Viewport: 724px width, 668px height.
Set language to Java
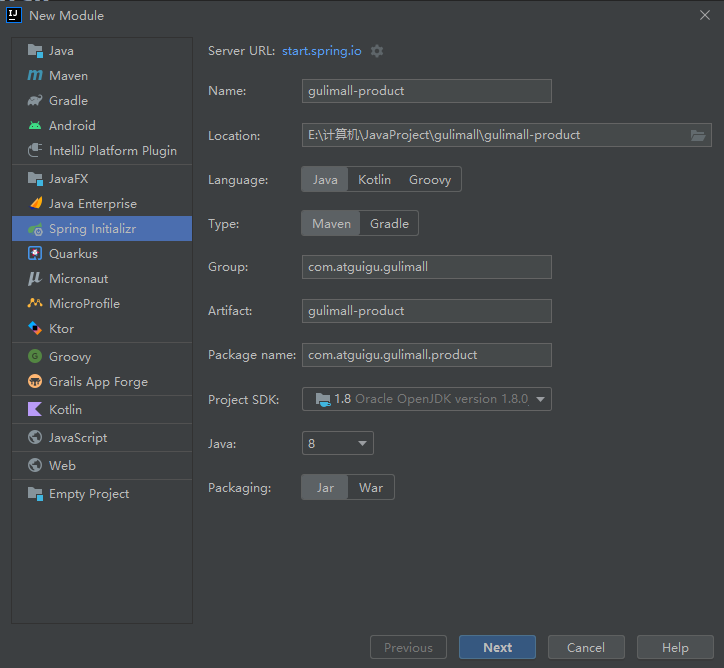coord(325,180)
